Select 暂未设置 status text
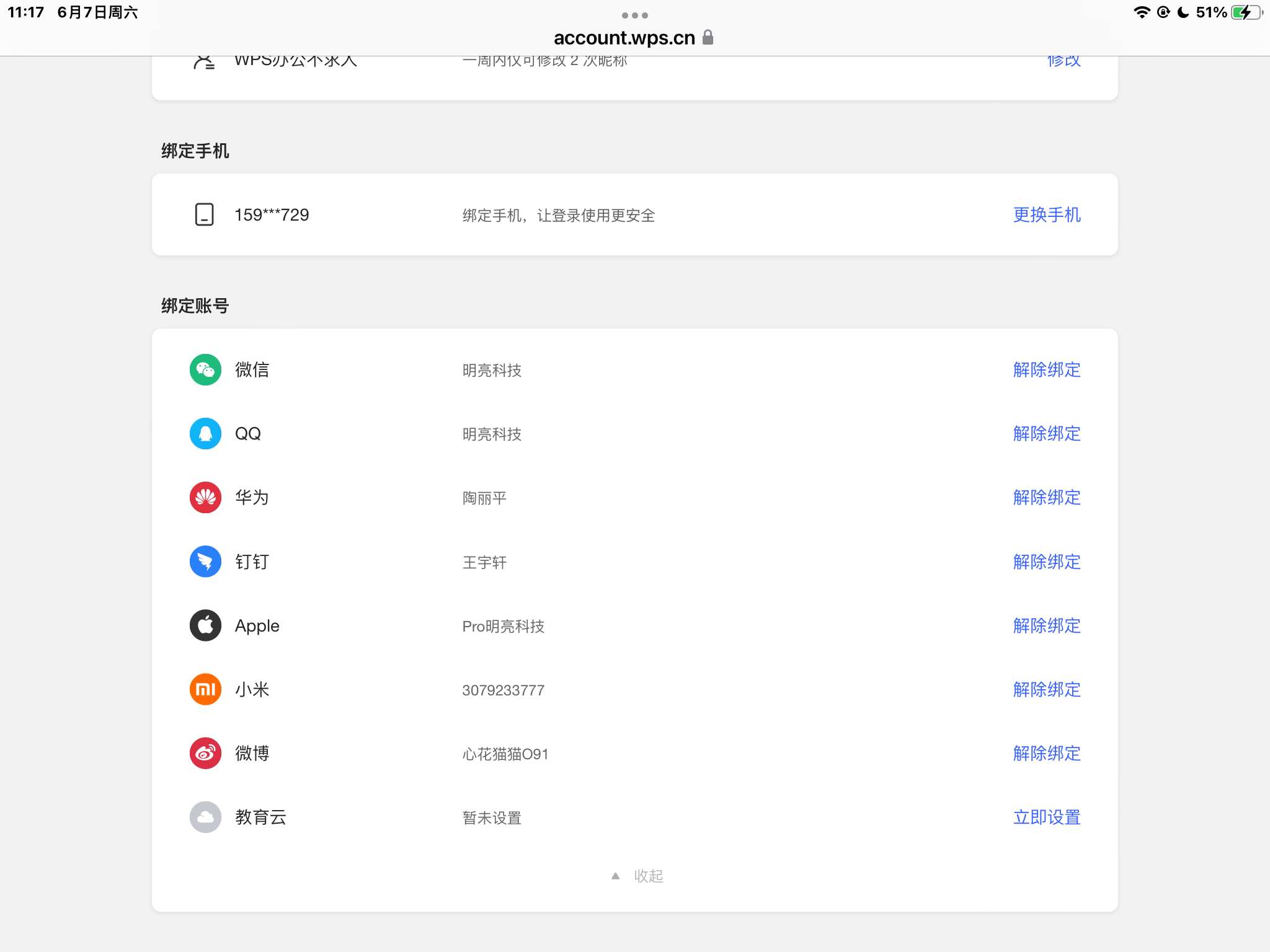1270x952 pixels. coord(492,818)
